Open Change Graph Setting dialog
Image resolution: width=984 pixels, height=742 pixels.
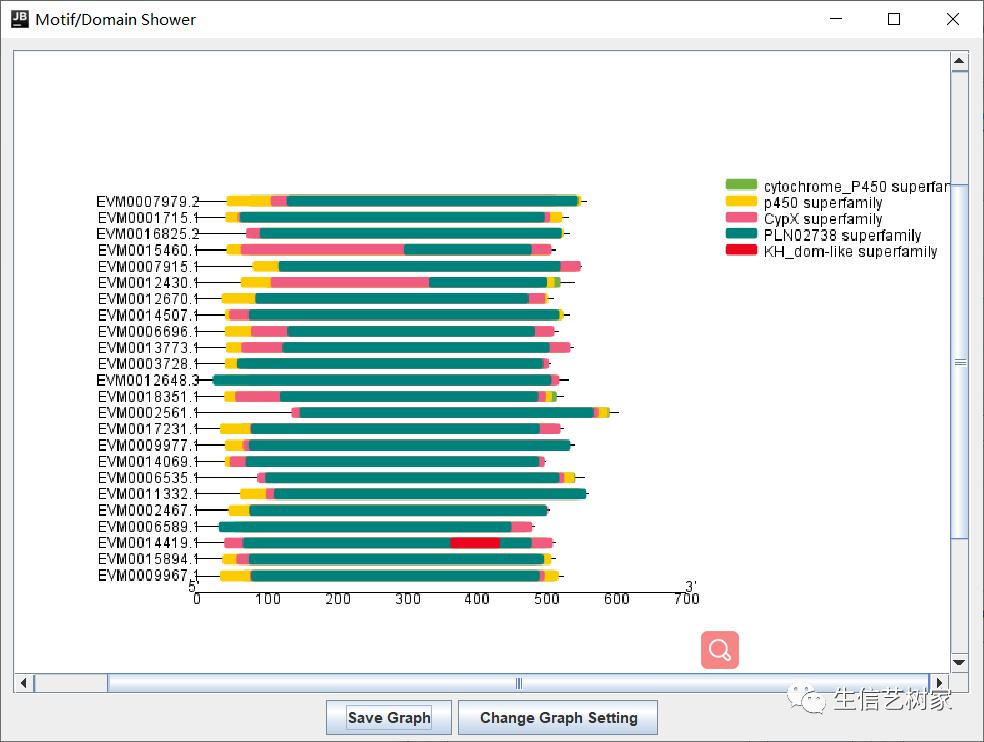pos(558,717)
